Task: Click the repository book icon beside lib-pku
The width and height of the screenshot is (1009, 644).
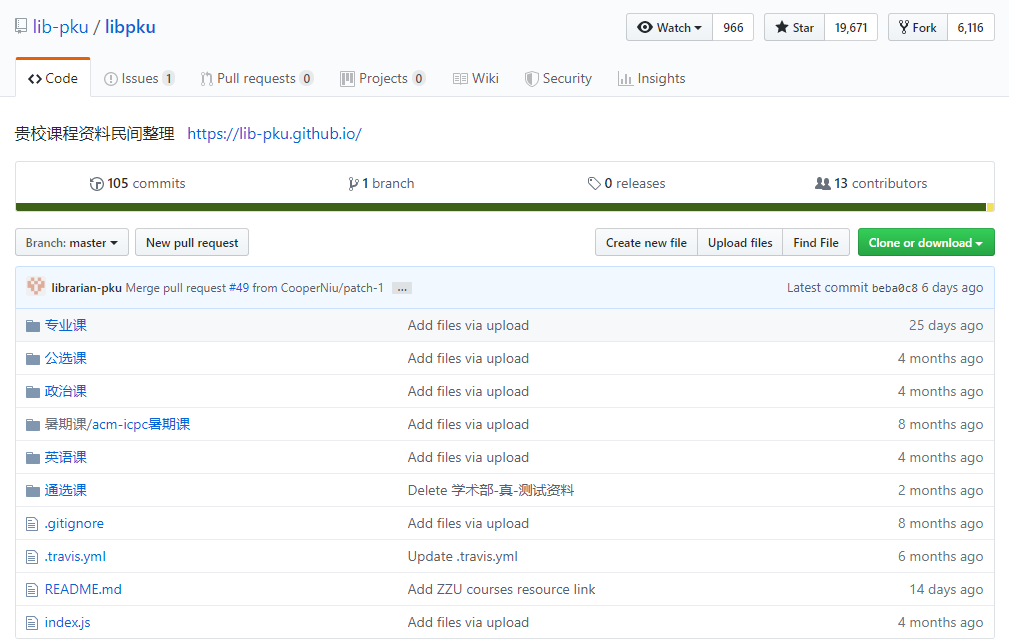Action: [x=20, y=25]
